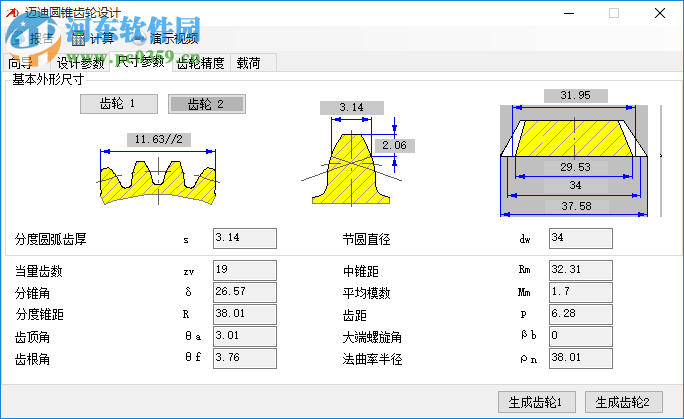The image size is (684, 419).
Task: Click the 齿轮 2 button
Action: (x=207, y=104)
